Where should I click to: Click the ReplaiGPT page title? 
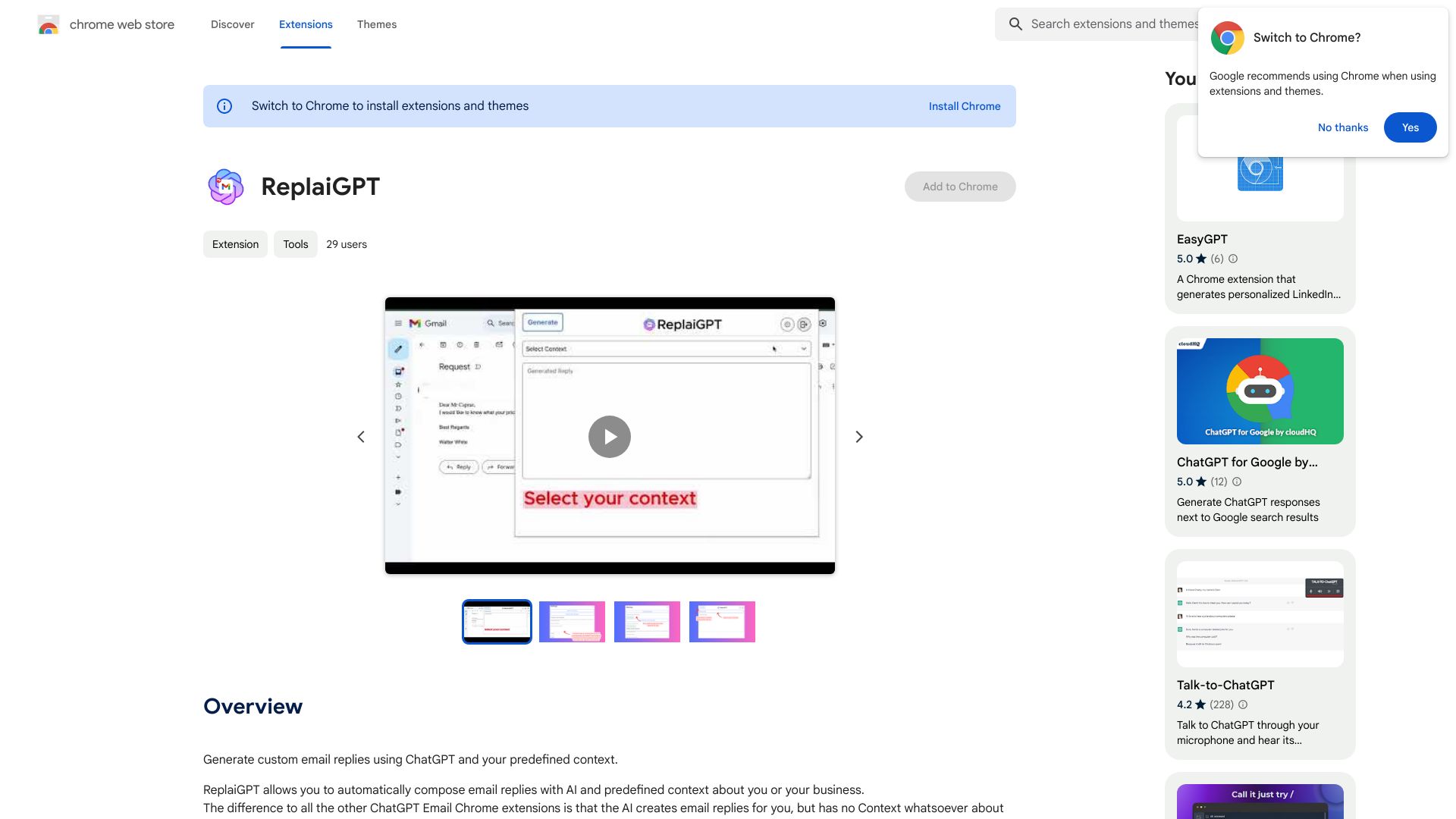click(x=320, y=187)
